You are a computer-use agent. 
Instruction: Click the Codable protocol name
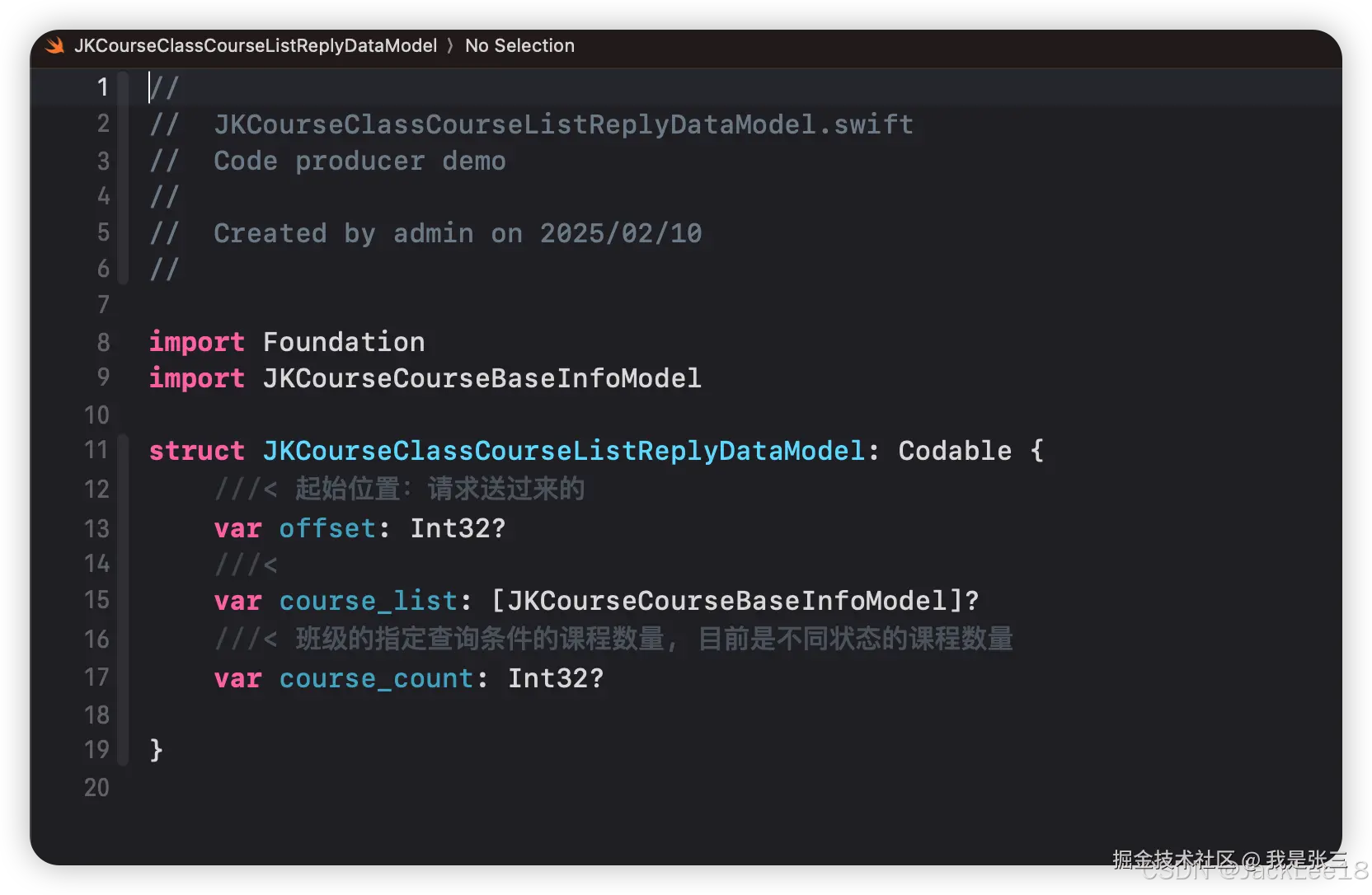[x=955, y=451]
